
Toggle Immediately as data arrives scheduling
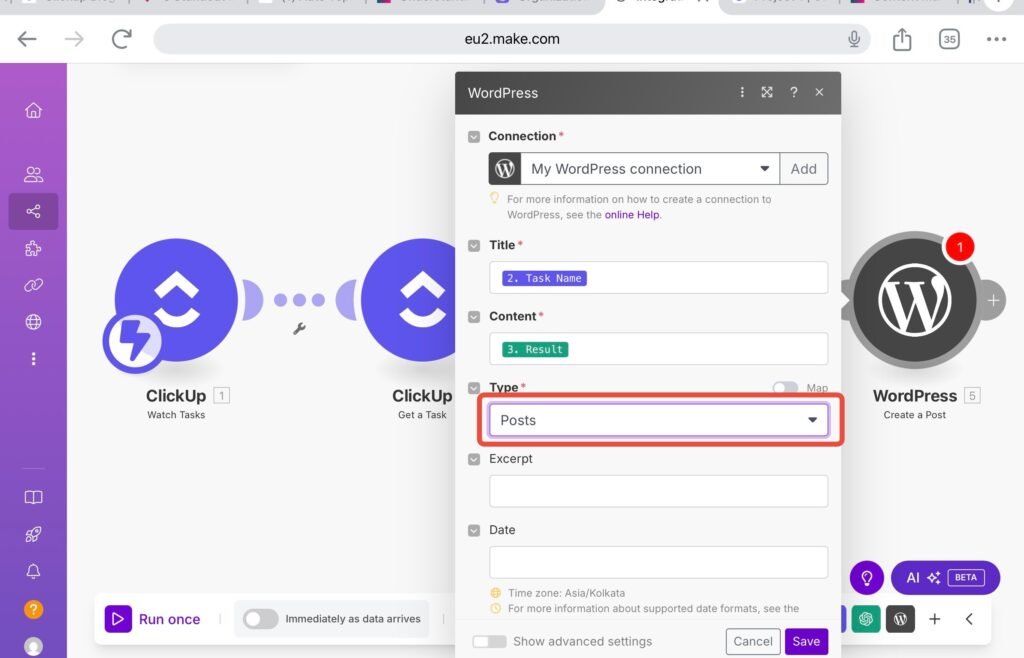[261, 619]
